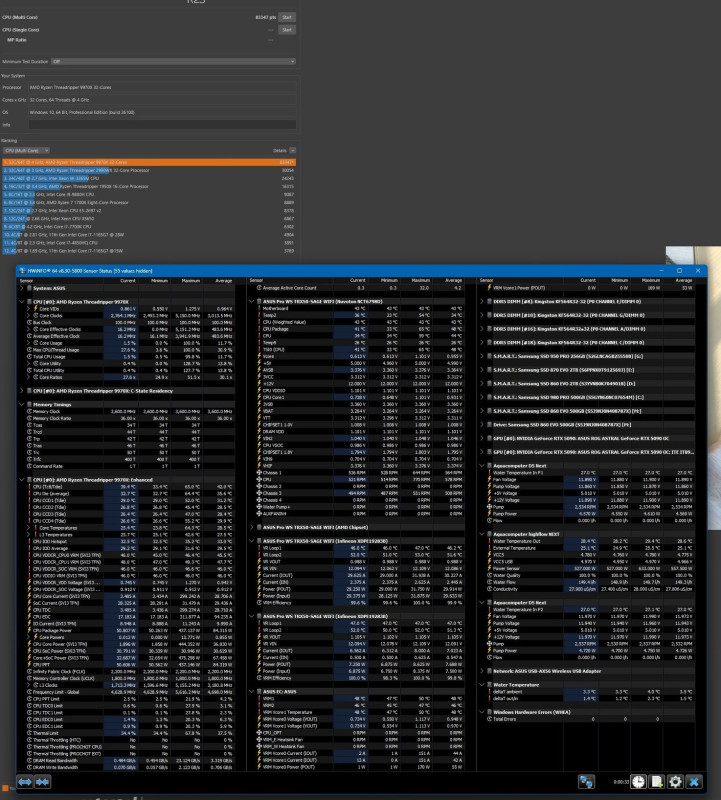Click the Info input field in Cinebench

click(x=162, y=124)
